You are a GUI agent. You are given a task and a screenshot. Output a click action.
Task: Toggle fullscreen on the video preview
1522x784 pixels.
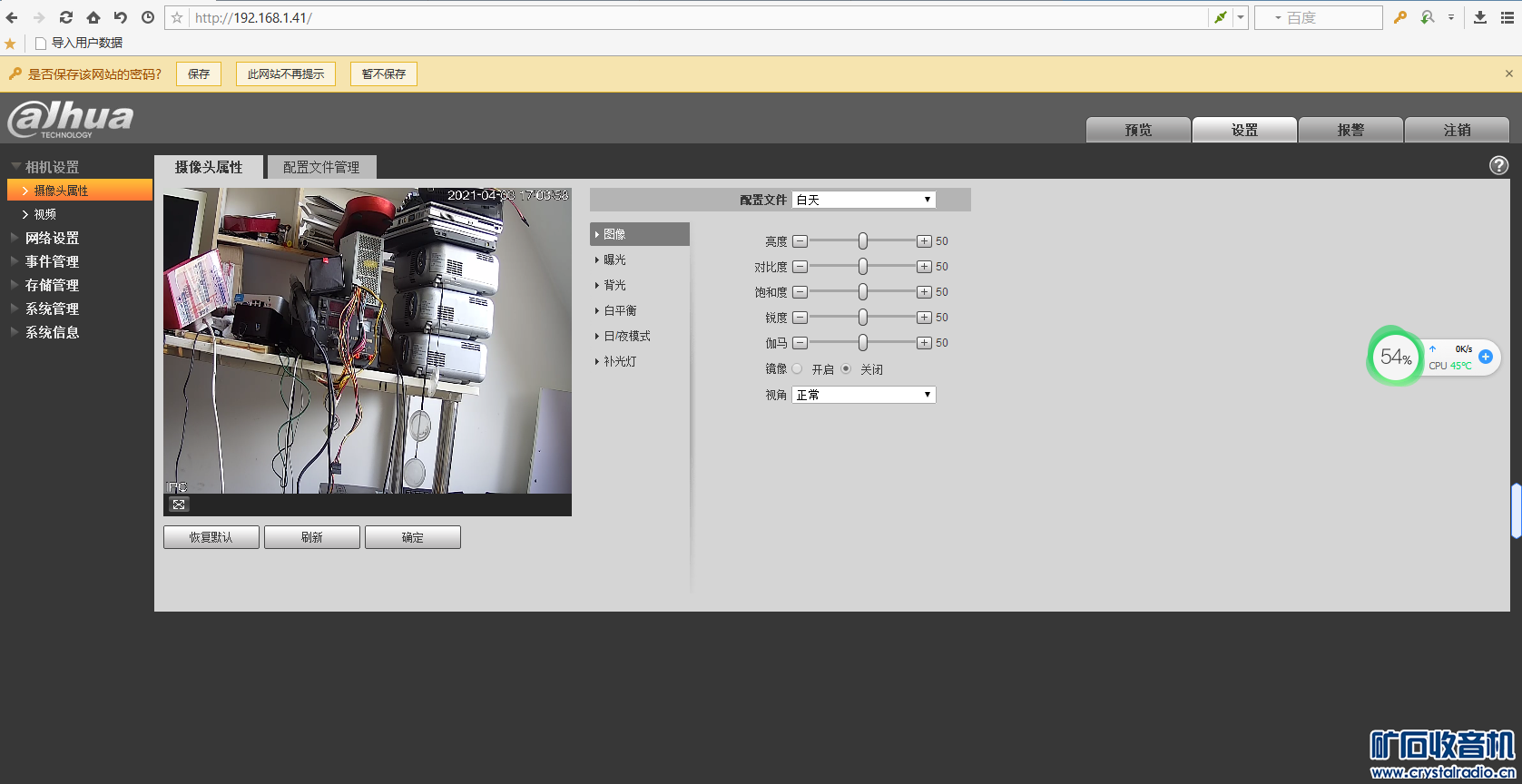179,505
